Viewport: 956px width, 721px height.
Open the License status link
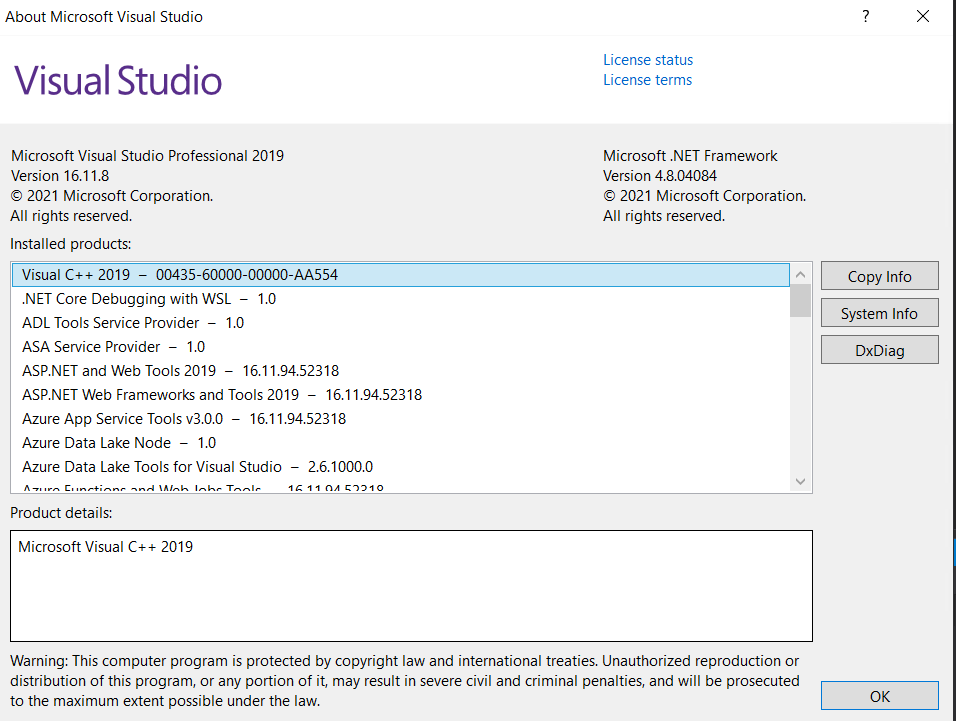pos(647,59)
